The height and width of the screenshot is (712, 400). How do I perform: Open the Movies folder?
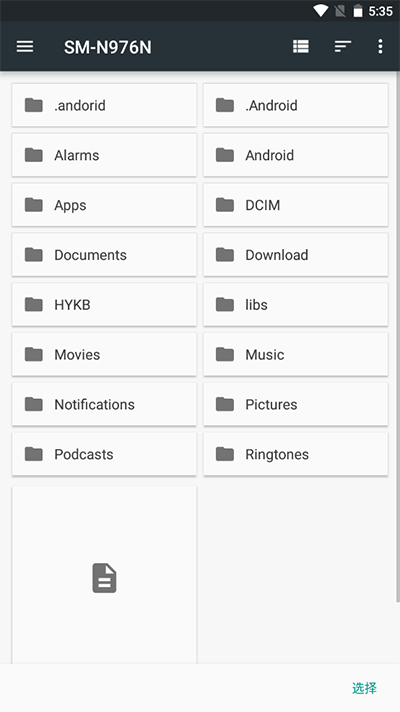[x=104, y=354]
